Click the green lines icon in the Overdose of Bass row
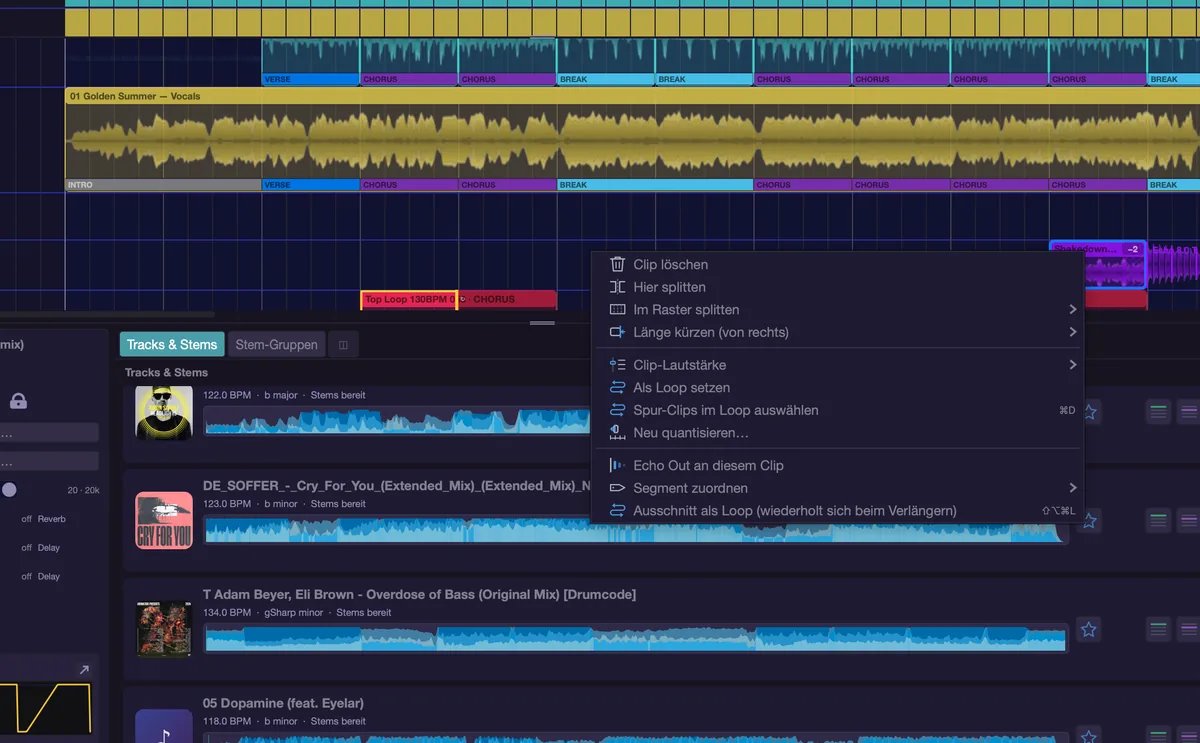Image resolution: width=1200 pixels, height=743 pixels. pos(1158,629)
